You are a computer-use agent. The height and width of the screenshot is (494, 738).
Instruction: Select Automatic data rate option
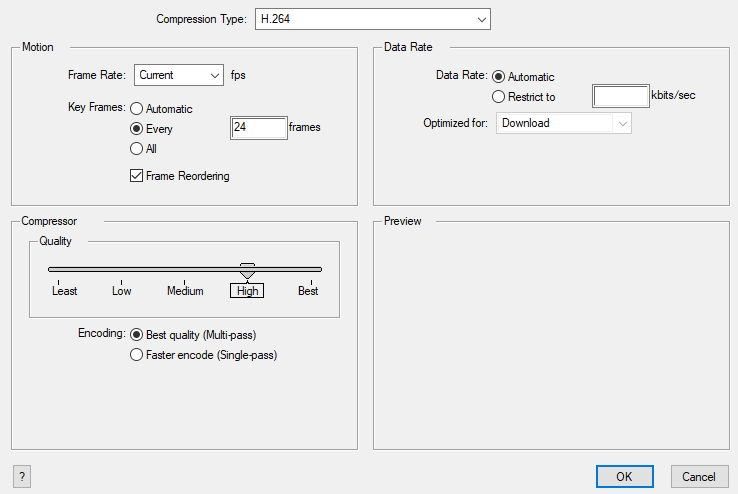tap(499, 77)
